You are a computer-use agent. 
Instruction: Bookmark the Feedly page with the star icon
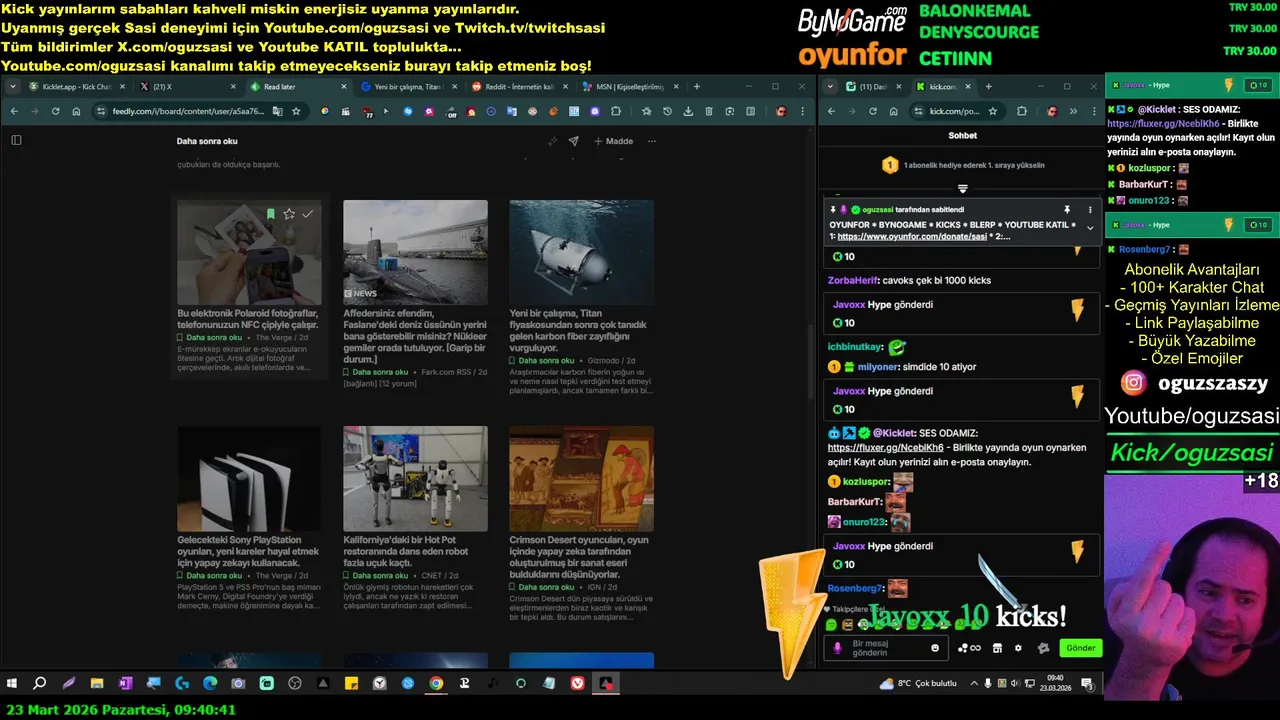(x=296, y=111)
